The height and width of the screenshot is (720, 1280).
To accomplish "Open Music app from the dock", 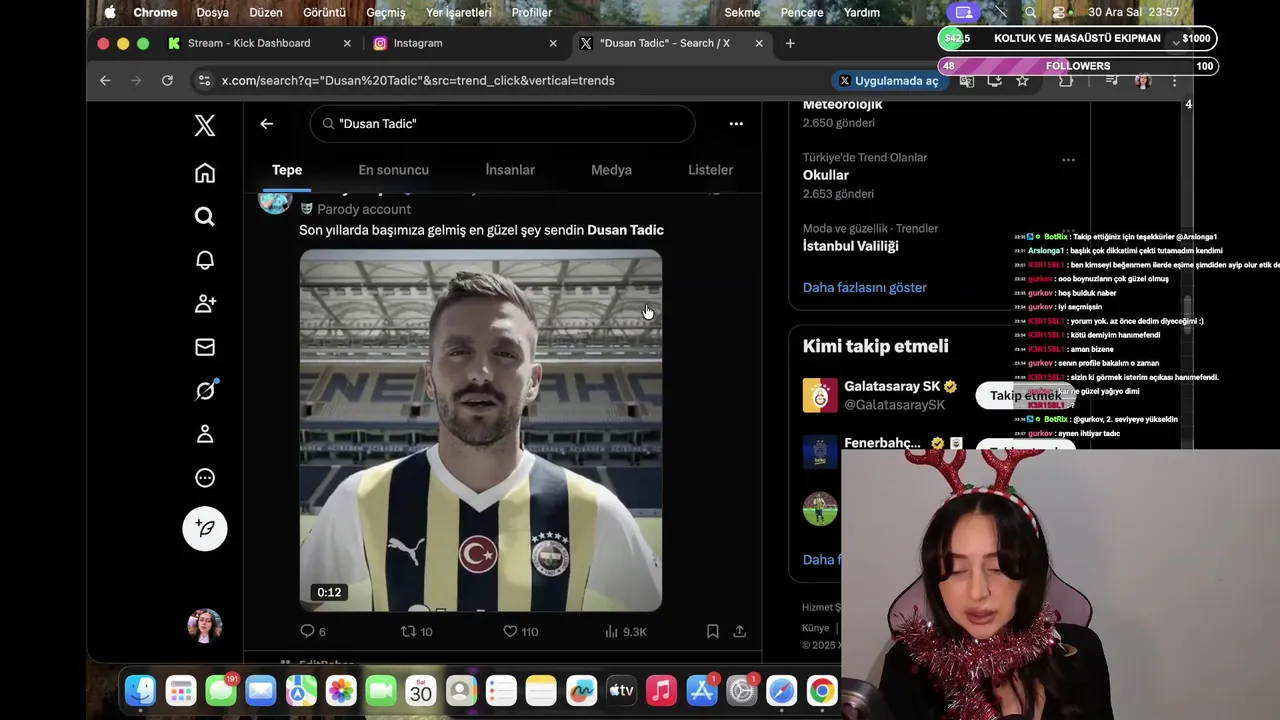I will pos(661,690).
